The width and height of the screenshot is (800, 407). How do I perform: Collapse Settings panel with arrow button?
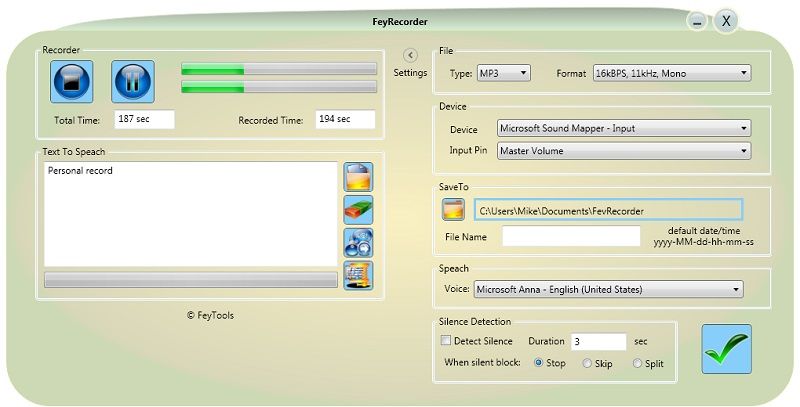pyautogui.click(x=410, y=55)
